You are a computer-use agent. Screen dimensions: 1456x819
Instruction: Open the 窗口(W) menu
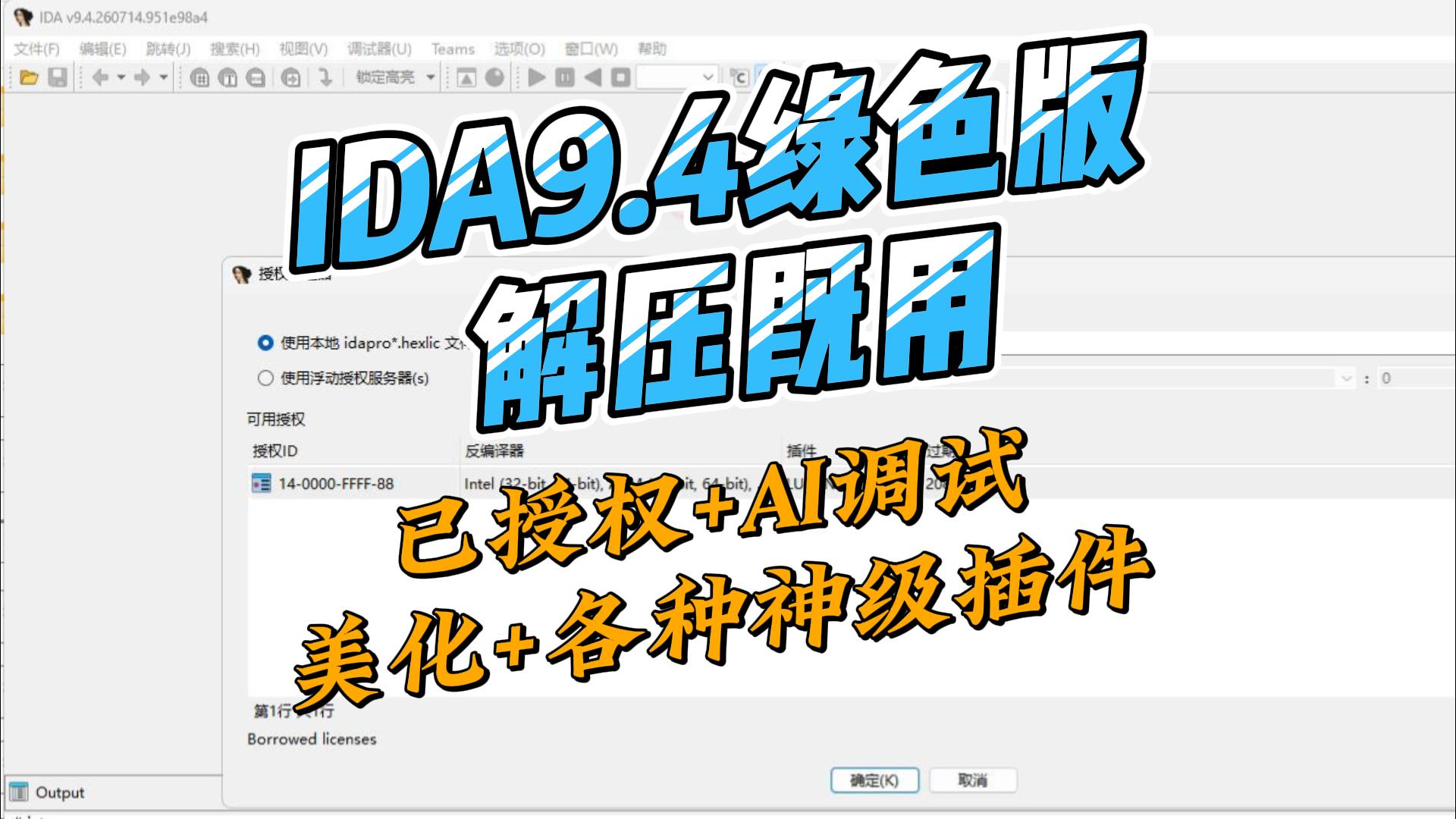[591, 49]
